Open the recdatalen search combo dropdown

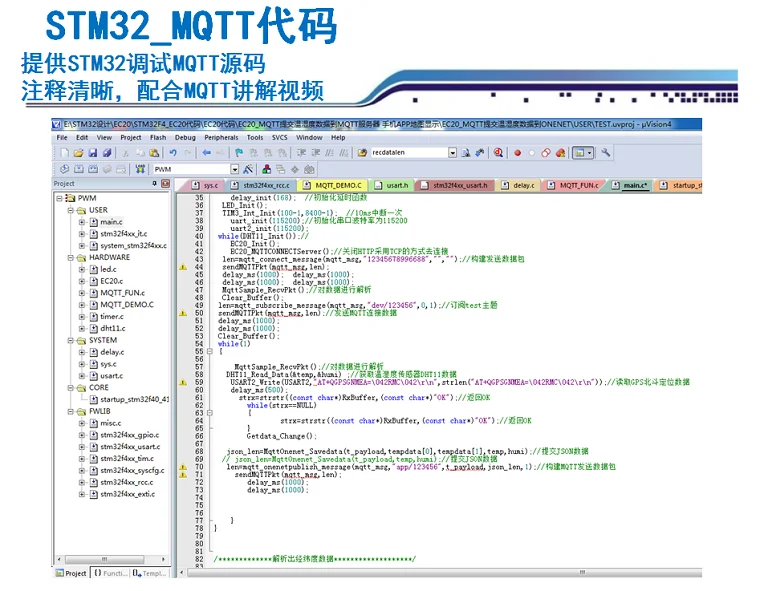pos(452,153)
